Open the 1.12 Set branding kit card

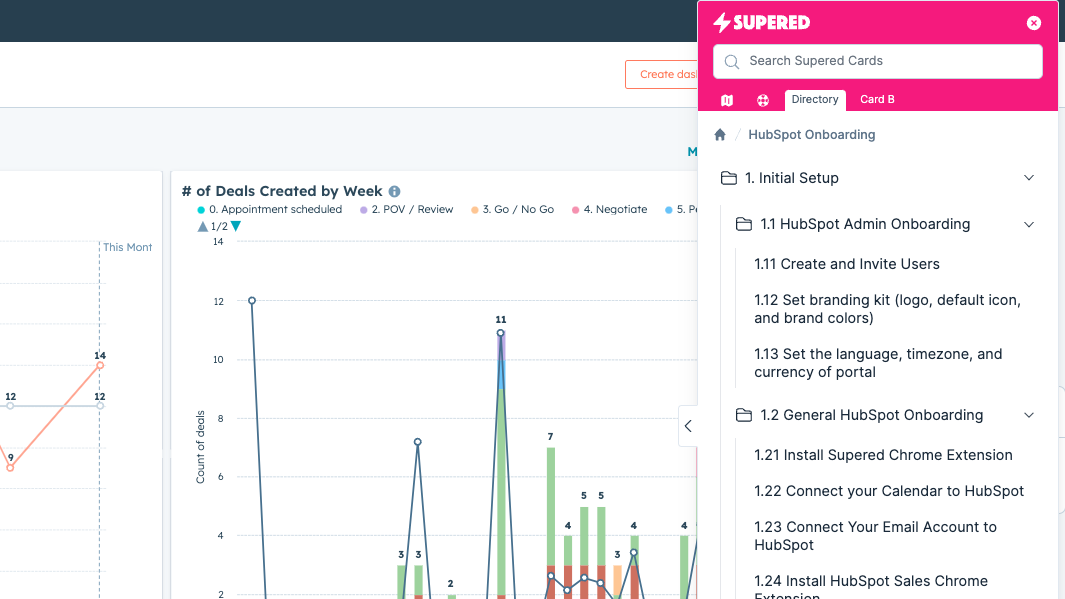pyautogui.click(x=887, y=309)
